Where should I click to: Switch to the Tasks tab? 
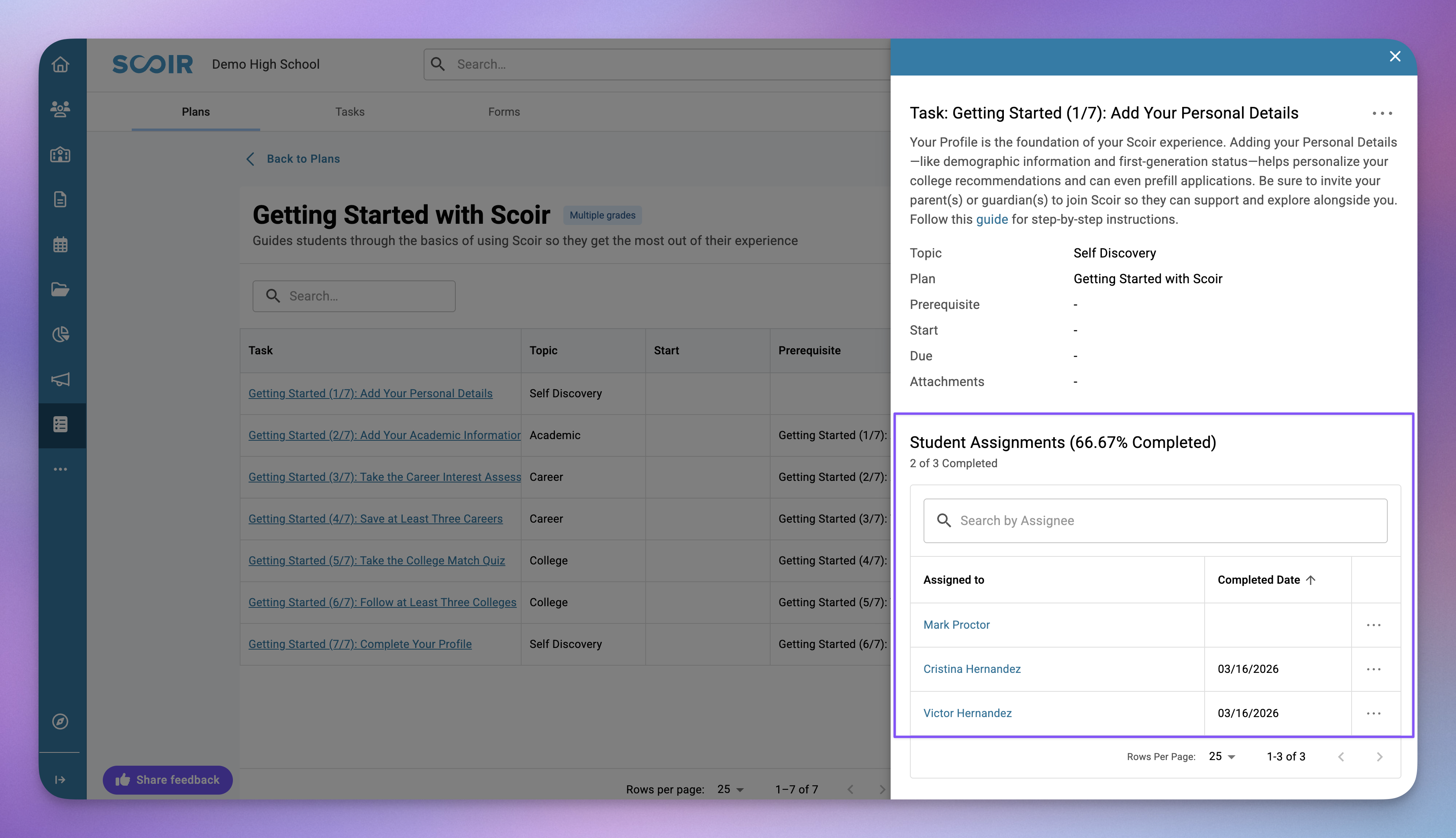coord(350,112)
